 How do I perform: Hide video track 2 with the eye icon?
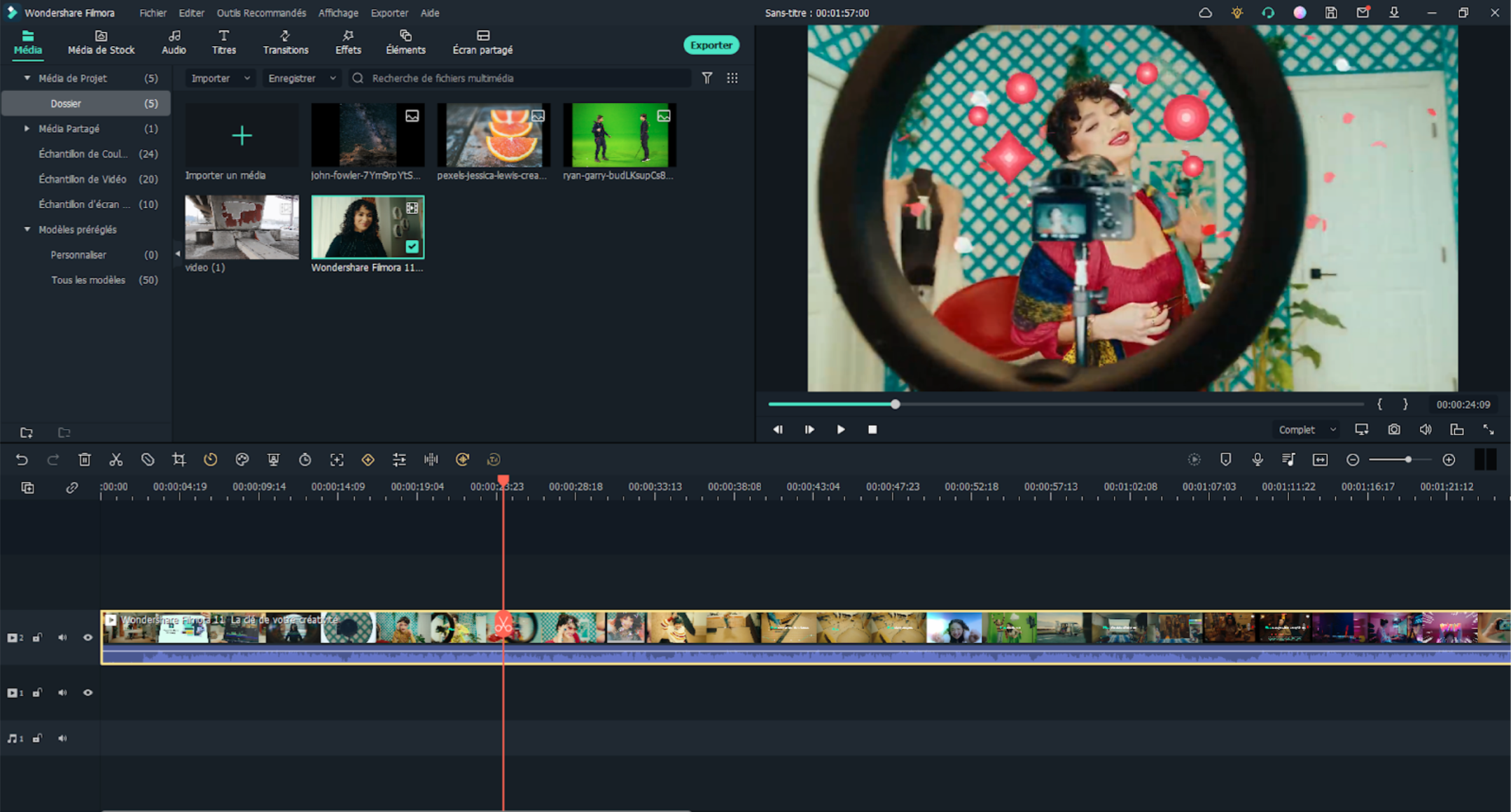[x=88, y=637]
